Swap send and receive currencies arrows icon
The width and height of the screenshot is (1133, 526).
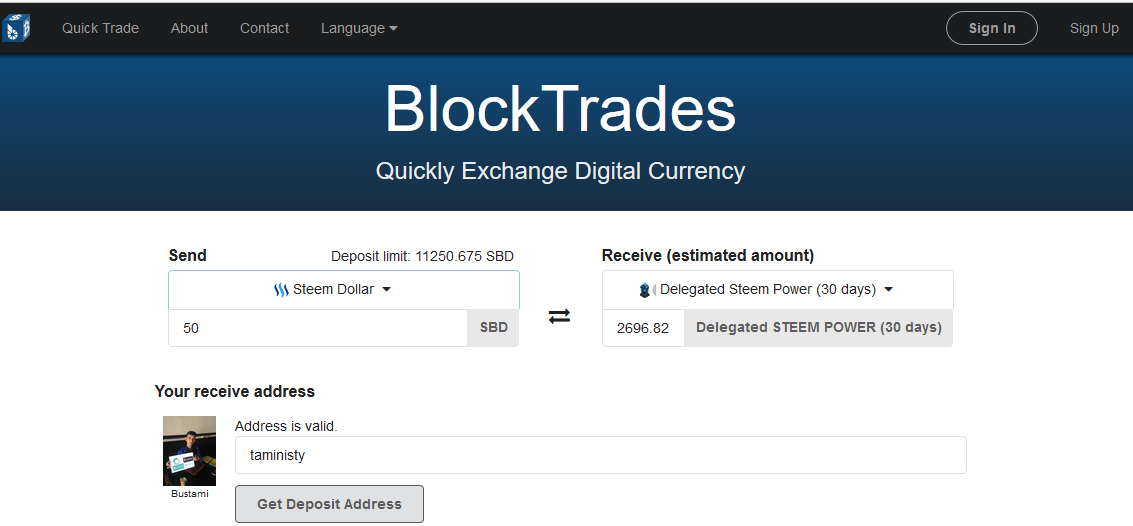pyautogui.click(x=559, y=316)
